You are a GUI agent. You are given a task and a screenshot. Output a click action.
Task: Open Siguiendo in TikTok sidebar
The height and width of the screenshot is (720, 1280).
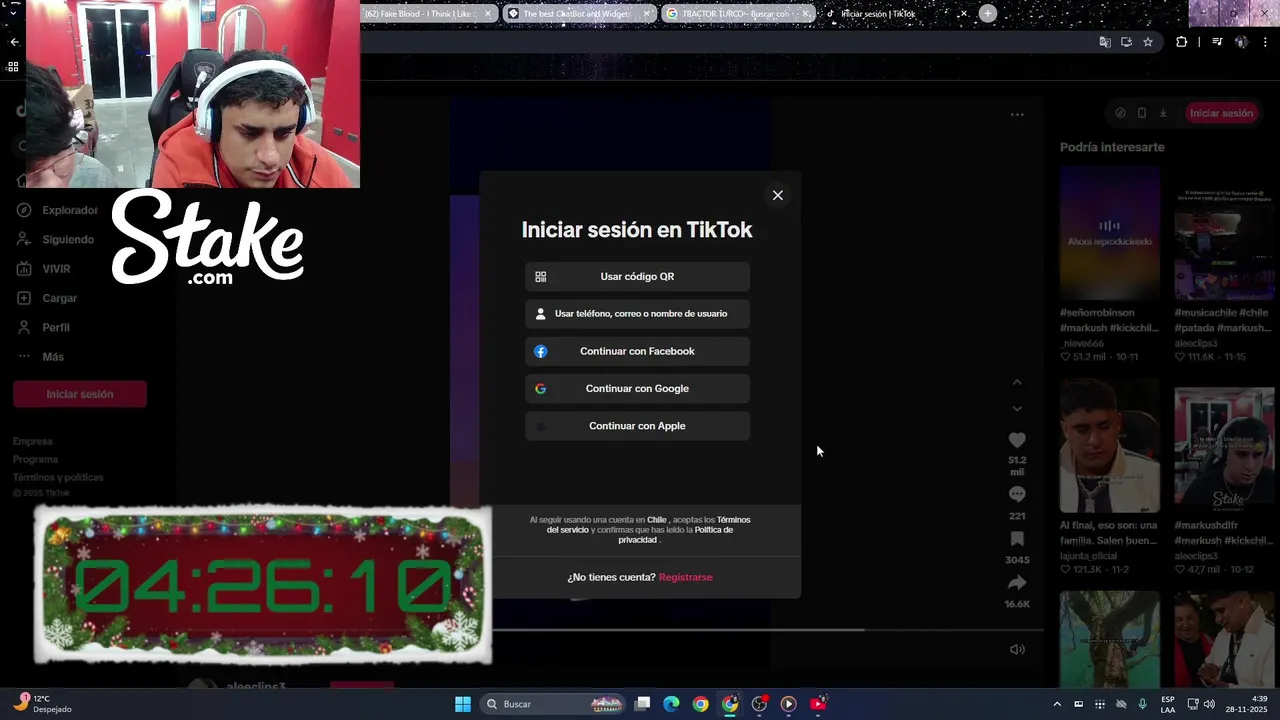(x=56, y=240)
